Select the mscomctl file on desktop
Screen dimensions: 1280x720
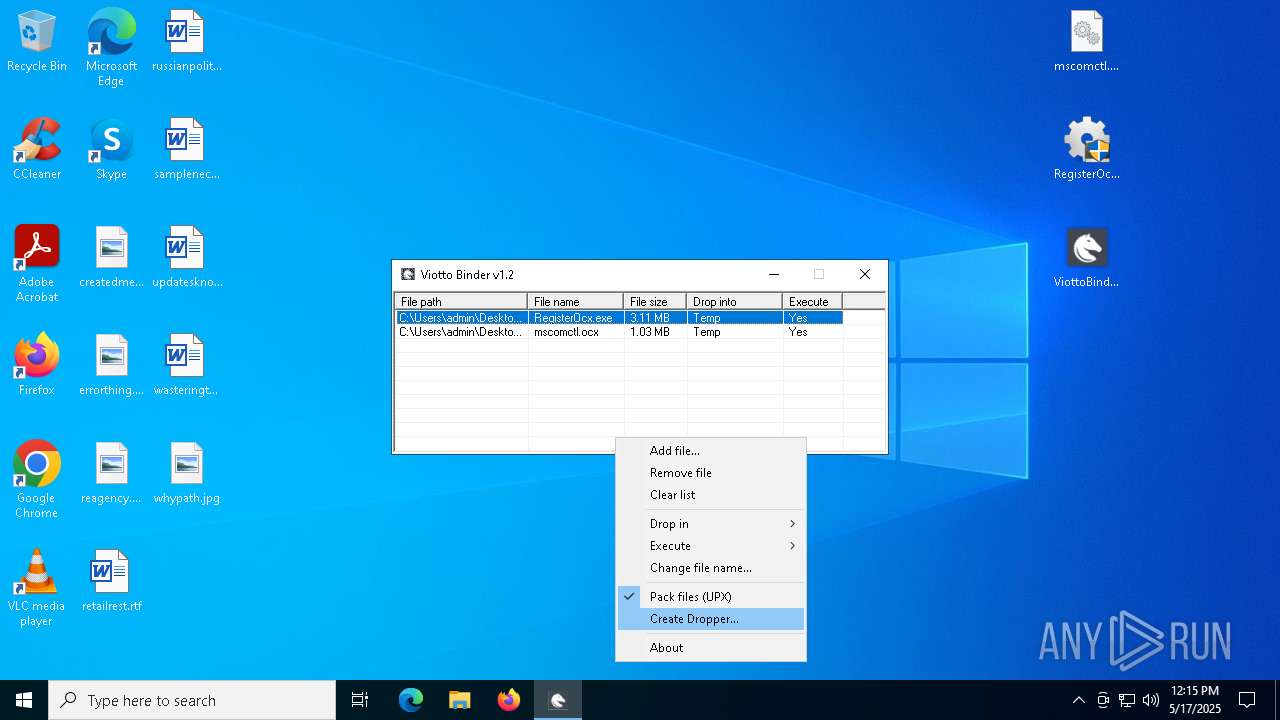tap(1086, 42)
